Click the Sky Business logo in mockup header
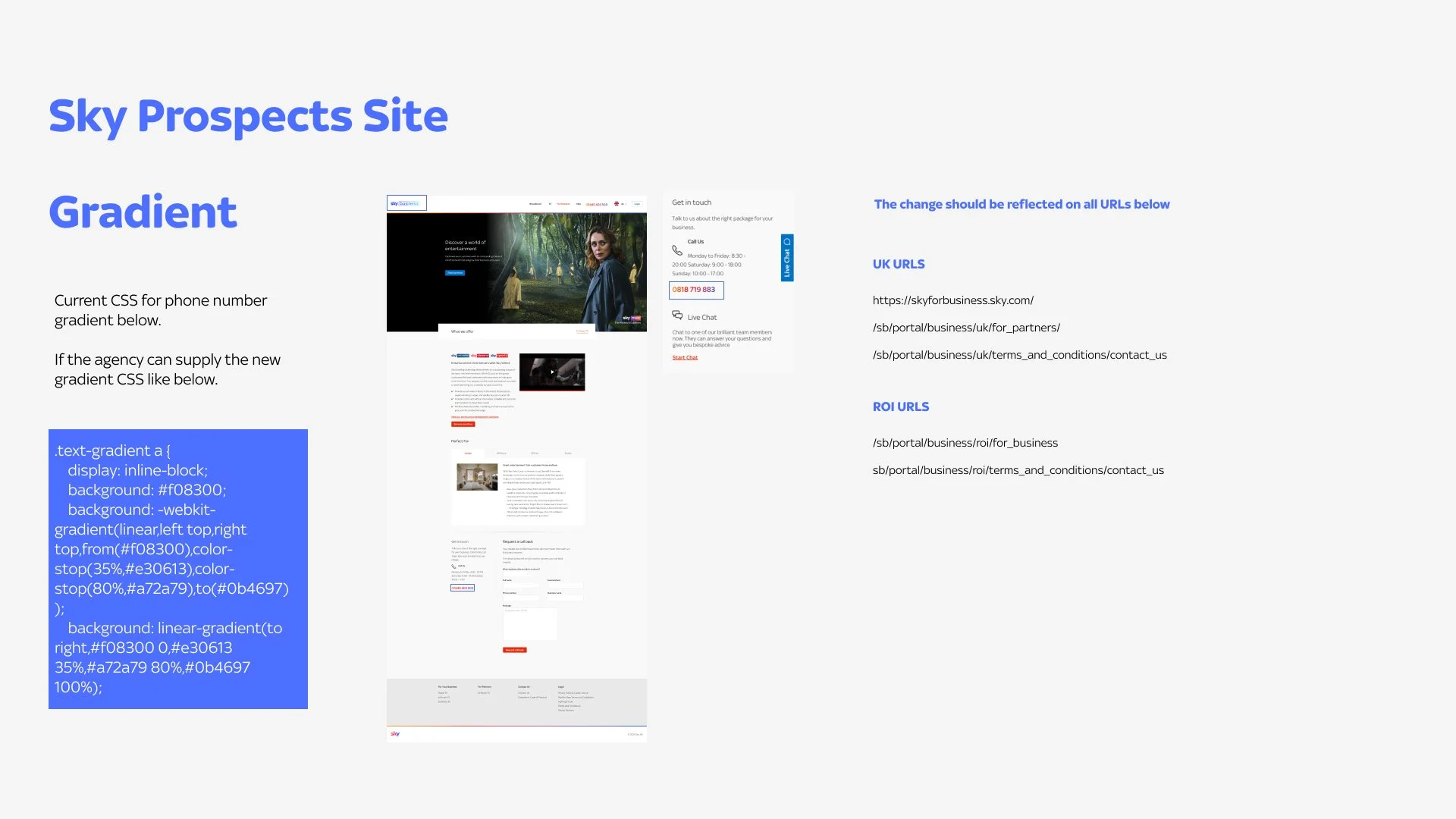Image resolution: width=1456 pixels, height=819 pixels. pos(406,203)
